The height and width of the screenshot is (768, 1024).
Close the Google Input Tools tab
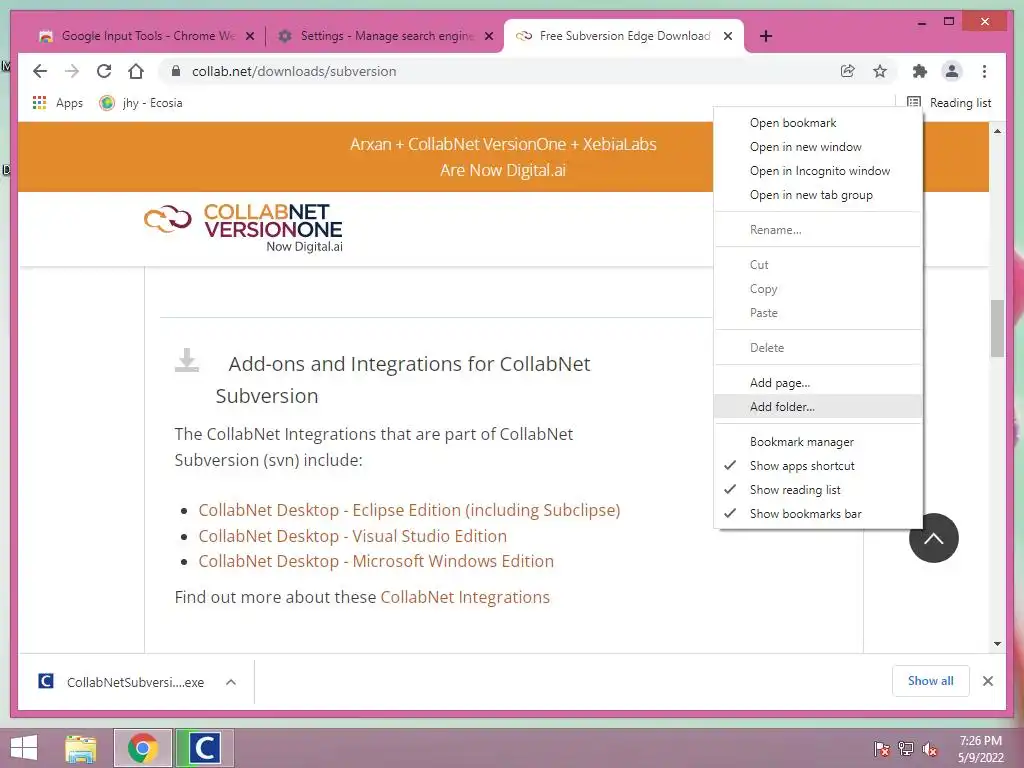pos(249,36)
